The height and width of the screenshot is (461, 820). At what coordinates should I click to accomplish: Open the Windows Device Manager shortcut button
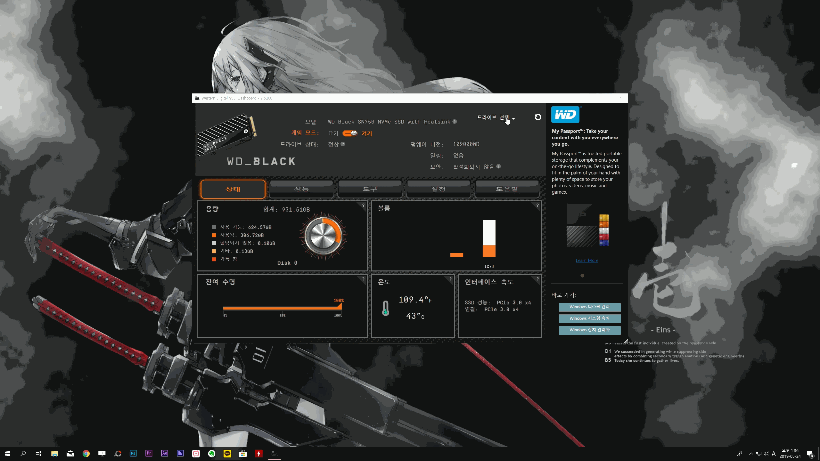pos(589,330)
